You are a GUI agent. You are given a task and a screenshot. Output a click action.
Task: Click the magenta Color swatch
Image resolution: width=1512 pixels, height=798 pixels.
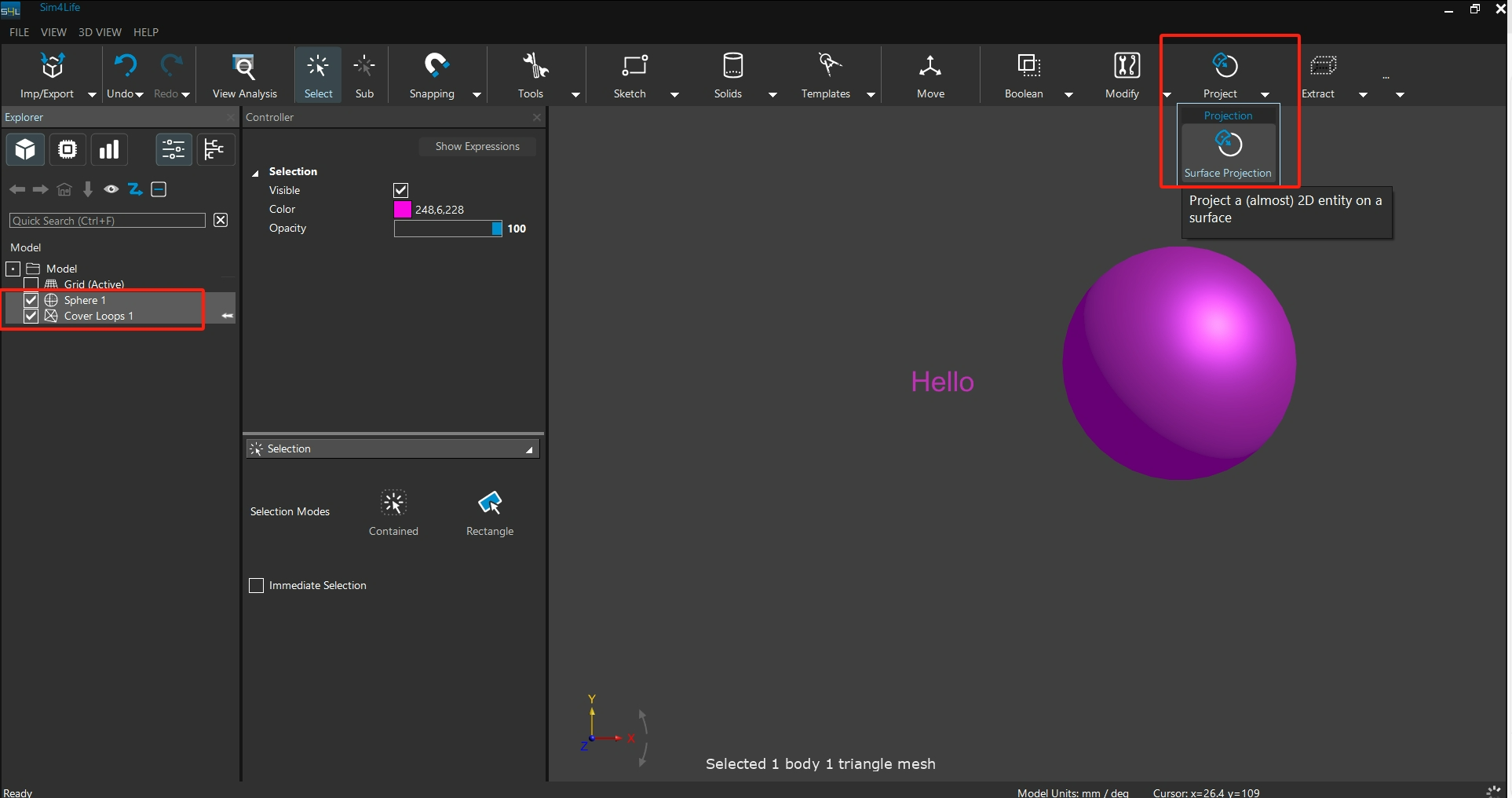[402, 209]
